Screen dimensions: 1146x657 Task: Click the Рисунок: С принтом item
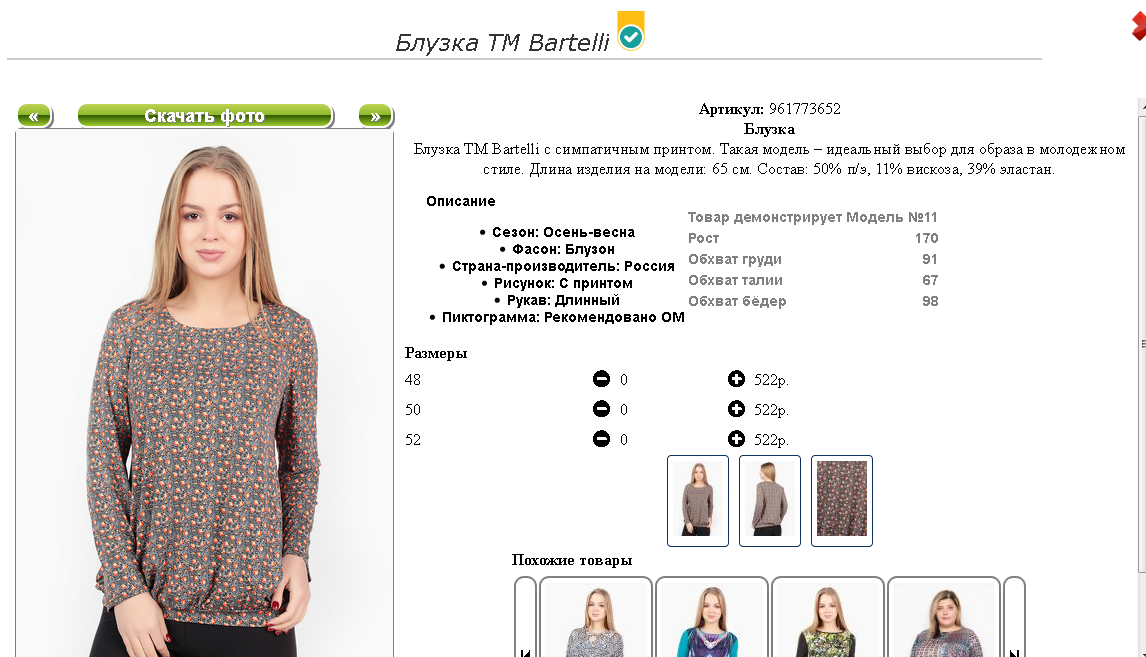click(x=563, y=283)
